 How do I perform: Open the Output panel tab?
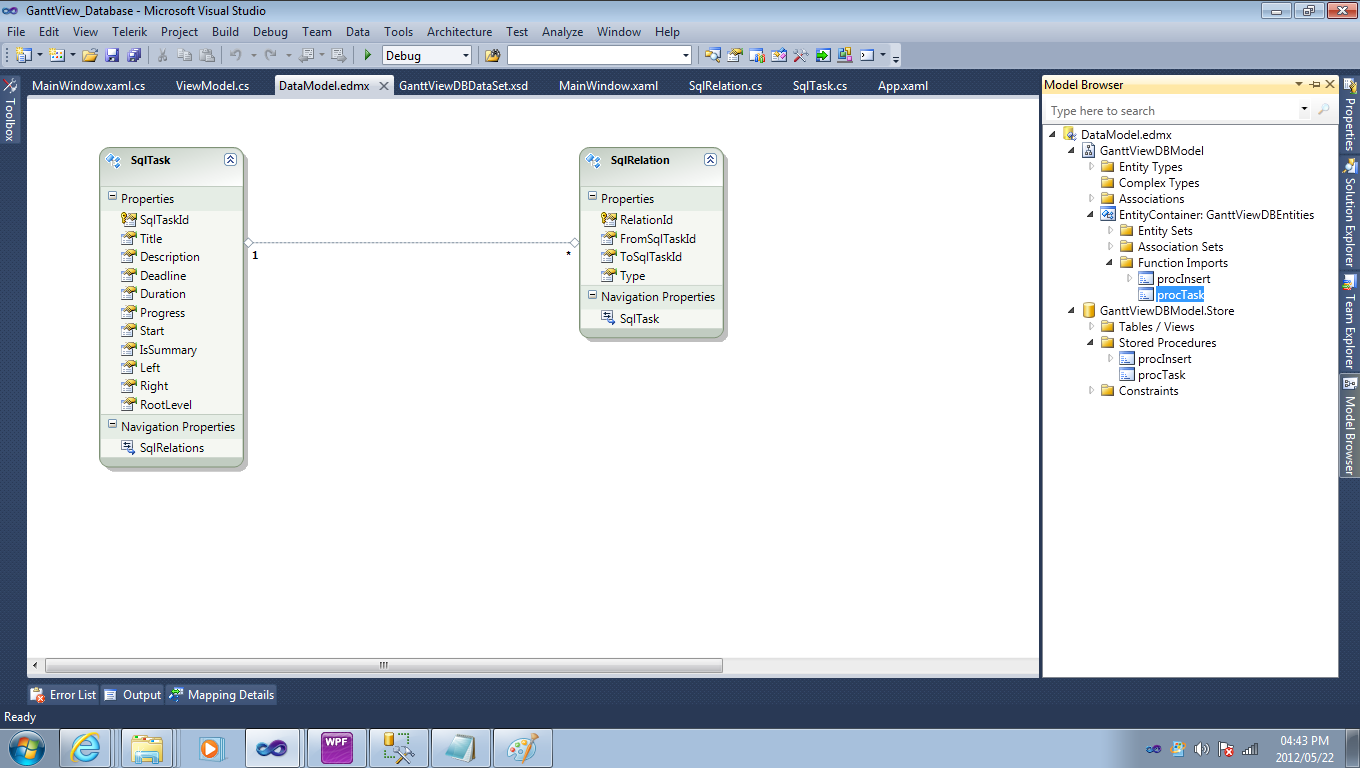coord(132,695)
